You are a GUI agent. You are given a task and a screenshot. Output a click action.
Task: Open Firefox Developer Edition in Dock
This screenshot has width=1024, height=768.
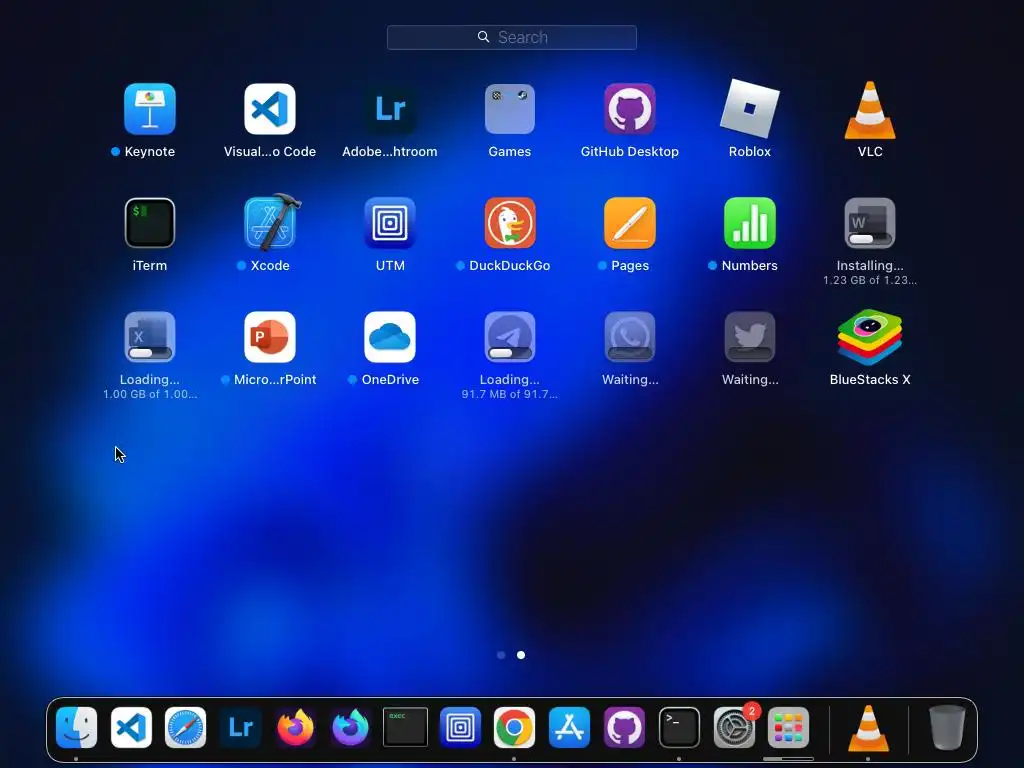click(x=350, y=728)
